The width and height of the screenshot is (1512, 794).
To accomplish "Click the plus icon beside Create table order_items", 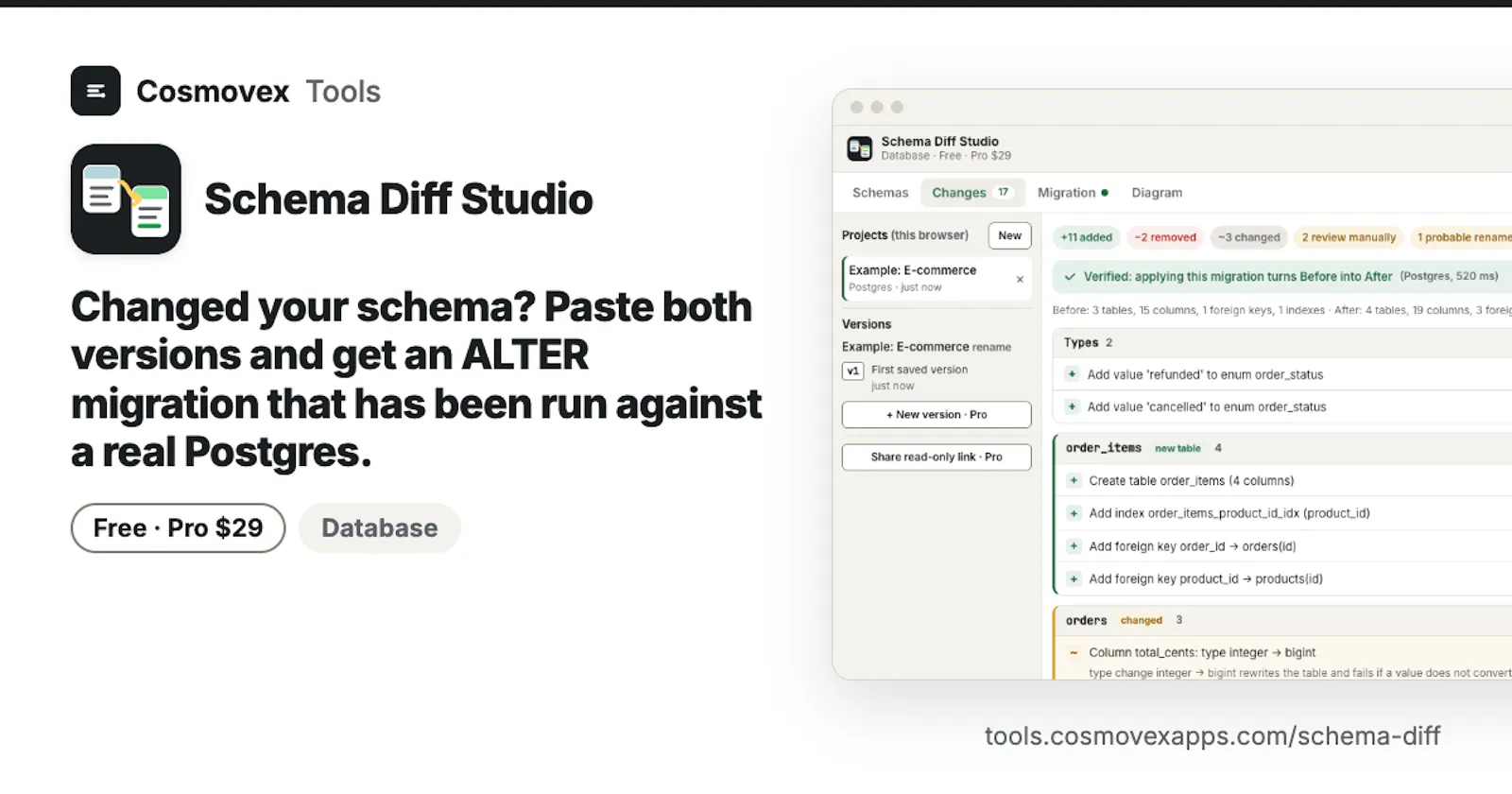I will click(1074, 480).
